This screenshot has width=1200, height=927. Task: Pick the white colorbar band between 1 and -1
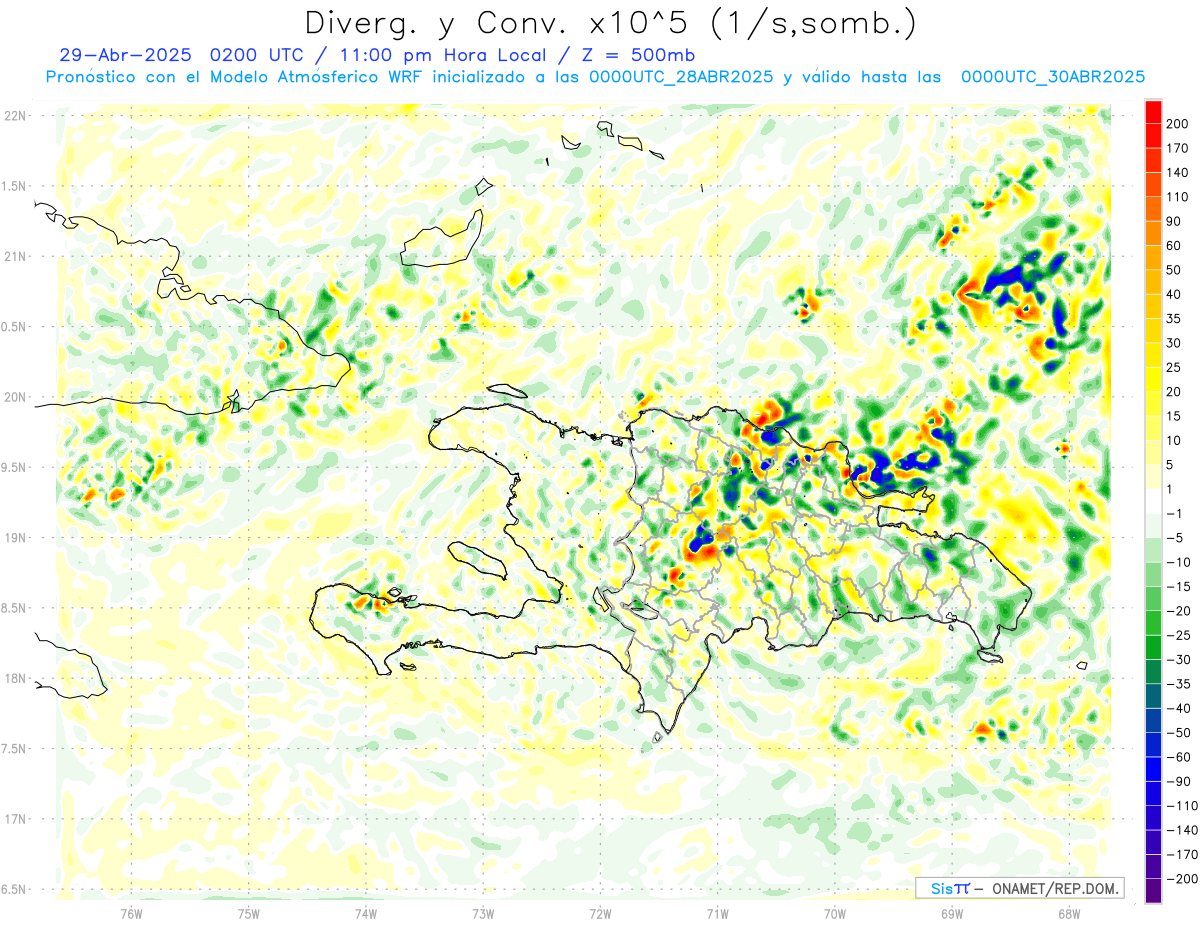click(1154, 502)
